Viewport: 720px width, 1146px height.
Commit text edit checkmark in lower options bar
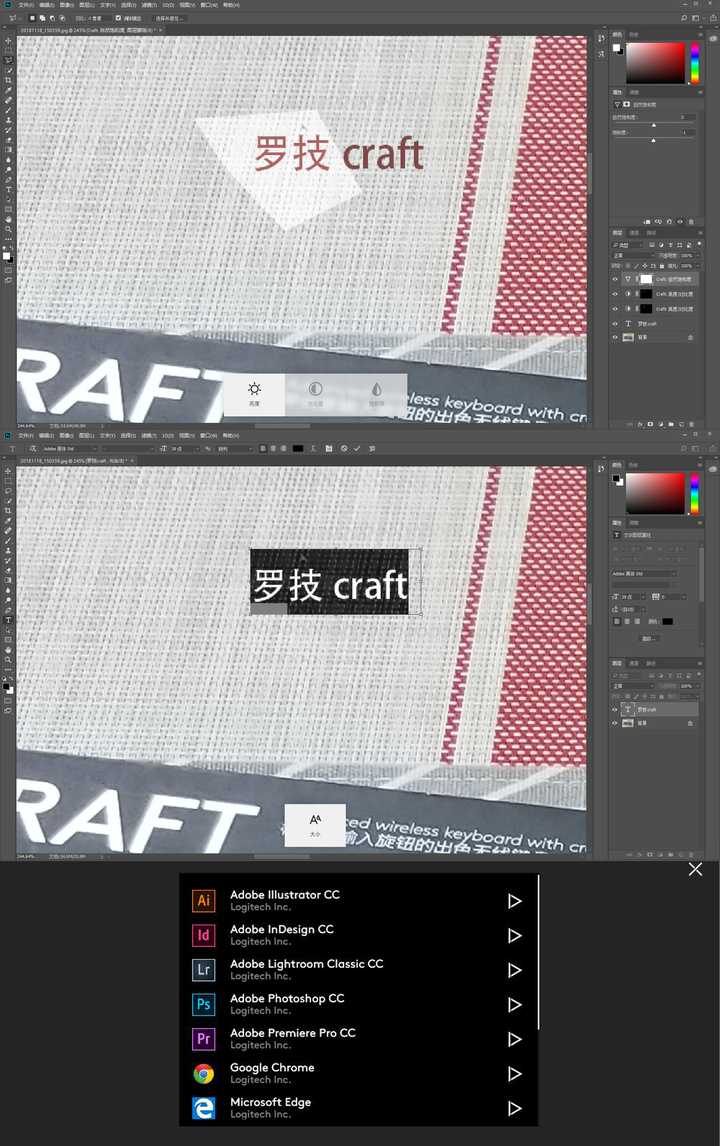click(357, 449)
